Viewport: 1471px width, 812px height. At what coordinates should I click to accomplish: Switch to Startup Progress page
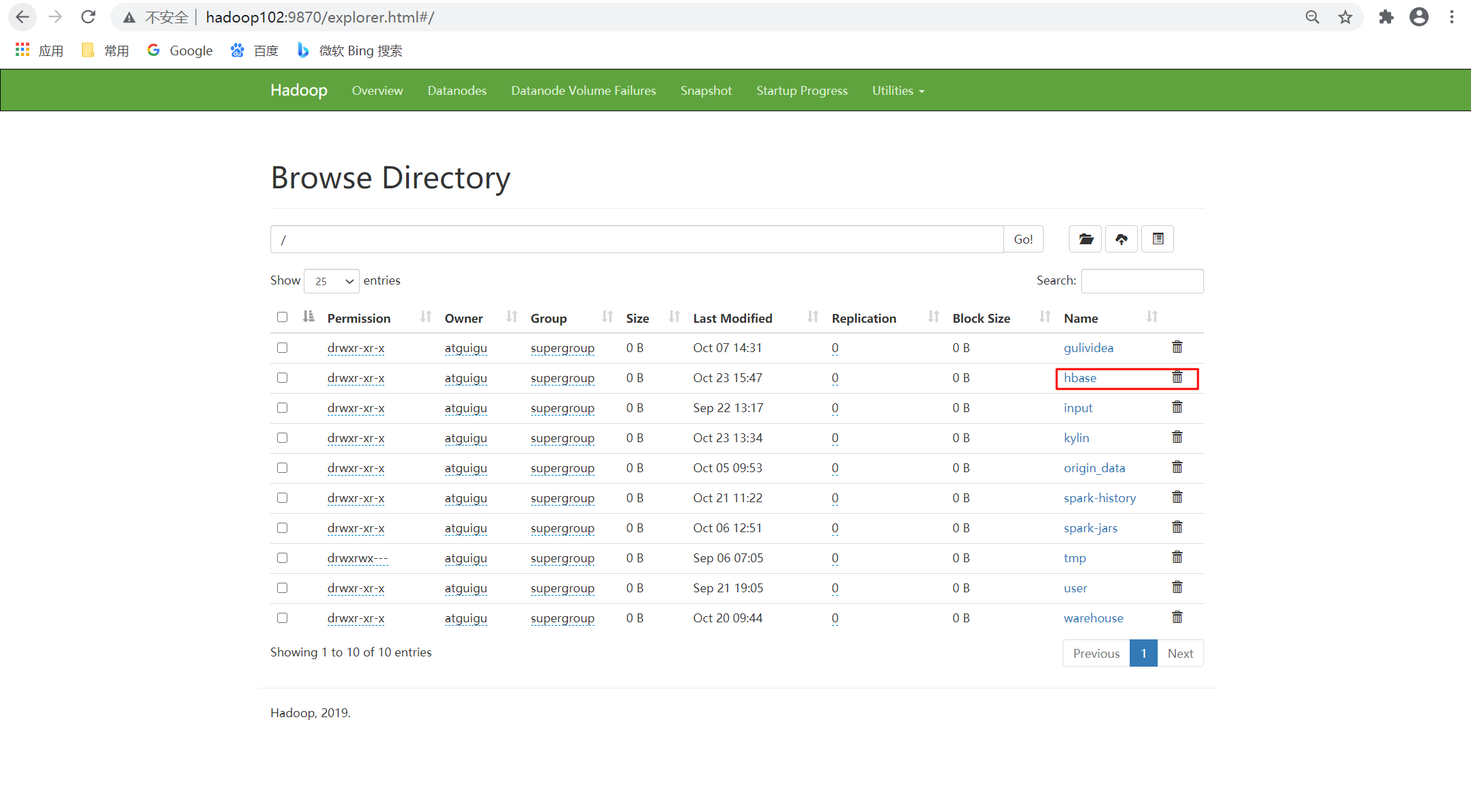(801, 91)
